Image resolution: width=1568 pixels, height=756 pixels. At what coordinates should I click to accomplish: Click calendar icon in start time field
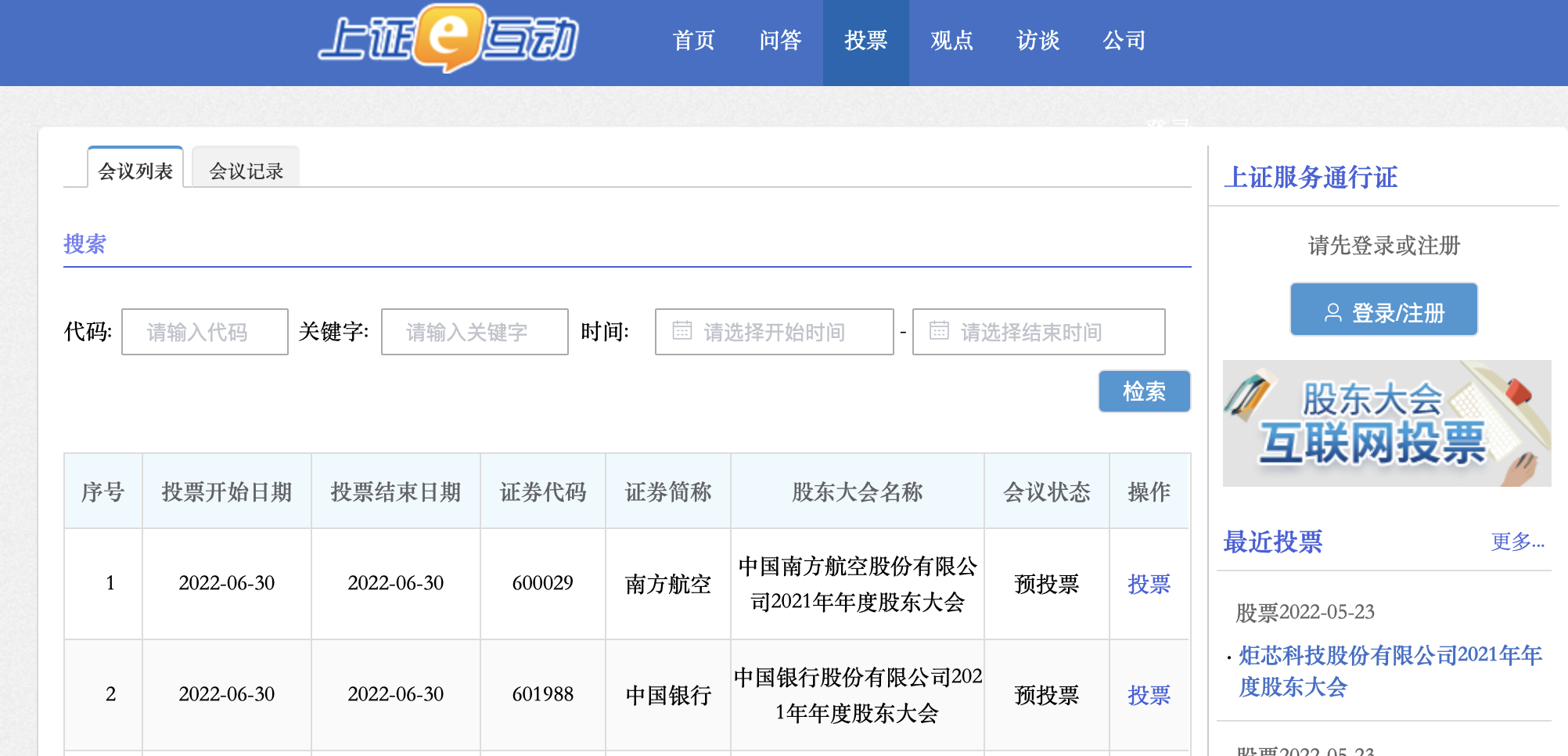click(x=682, y=331)
